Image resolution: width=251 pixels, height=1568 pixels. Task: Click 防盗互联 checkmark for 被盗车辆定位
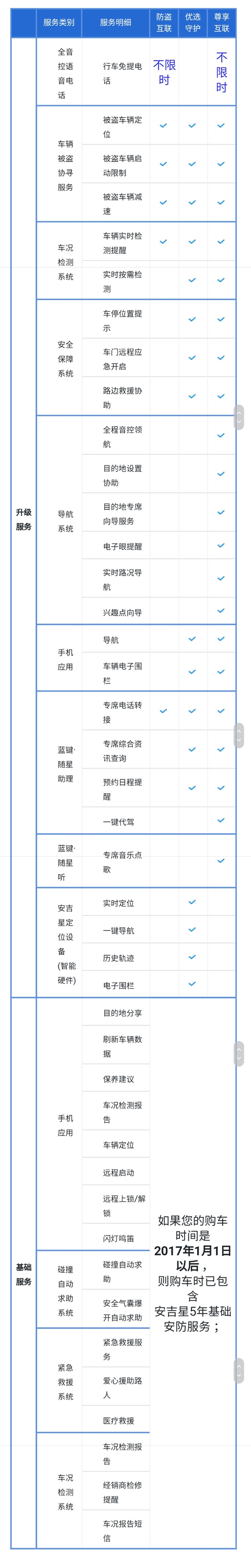click(164, 126)
